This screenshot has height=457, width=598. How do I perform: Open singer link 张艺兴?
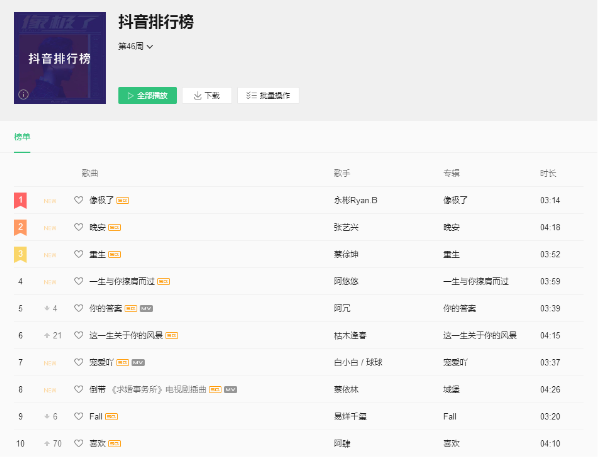[x=346, y=227]
